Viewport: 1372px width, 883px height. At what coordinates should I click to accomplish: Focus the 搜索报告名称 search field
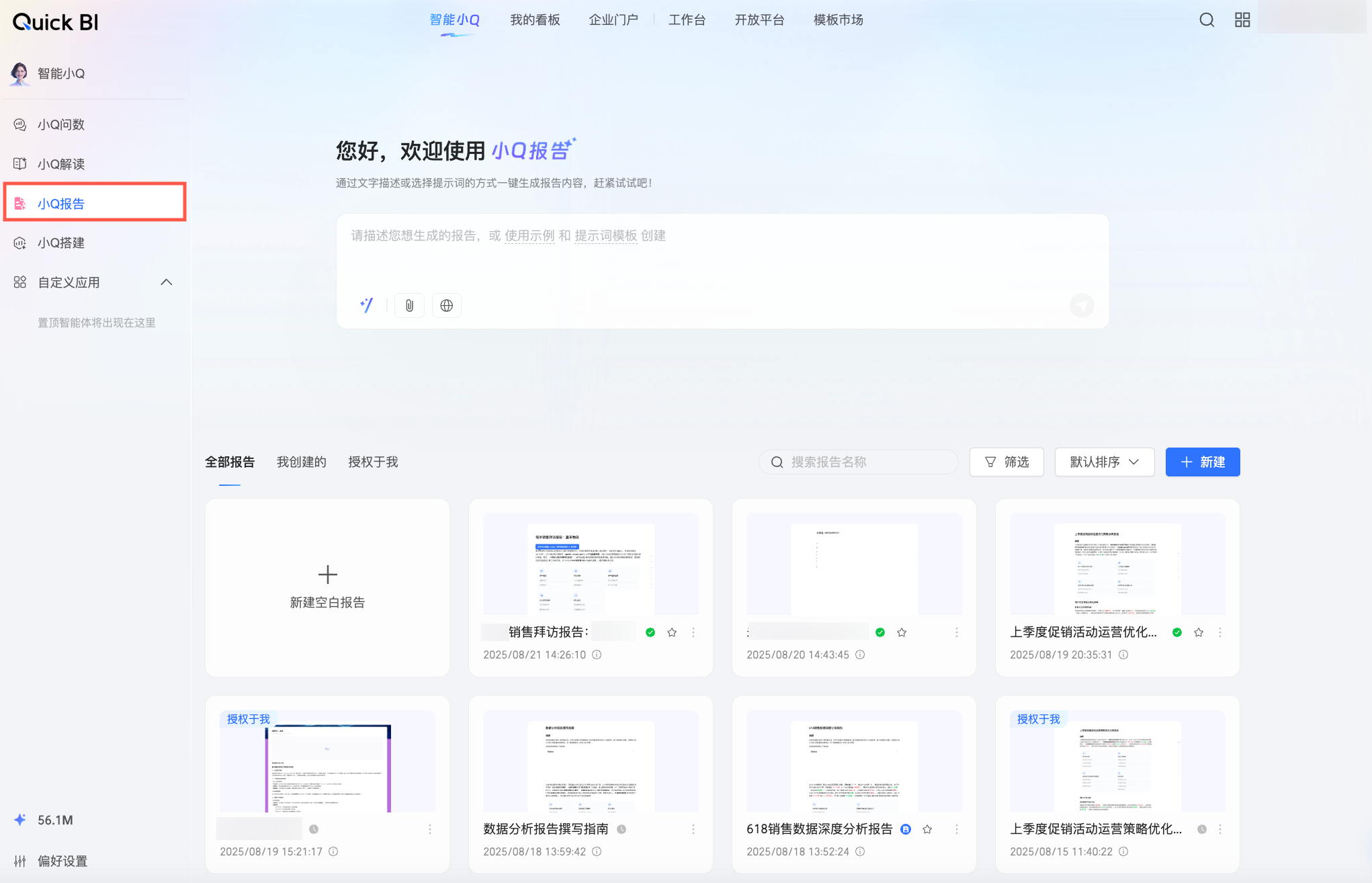(x=859, y=462)
